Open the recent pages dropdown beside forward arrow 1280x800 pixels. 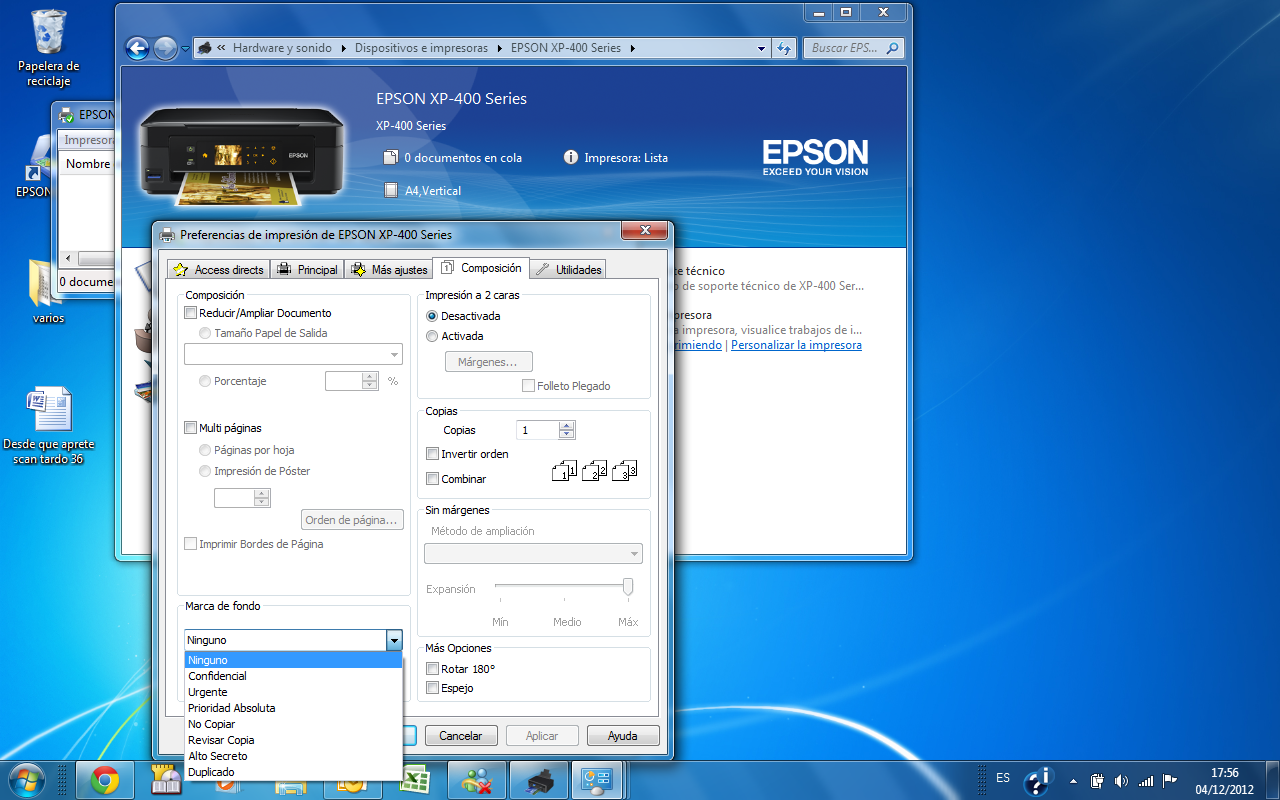pos(185,49)
